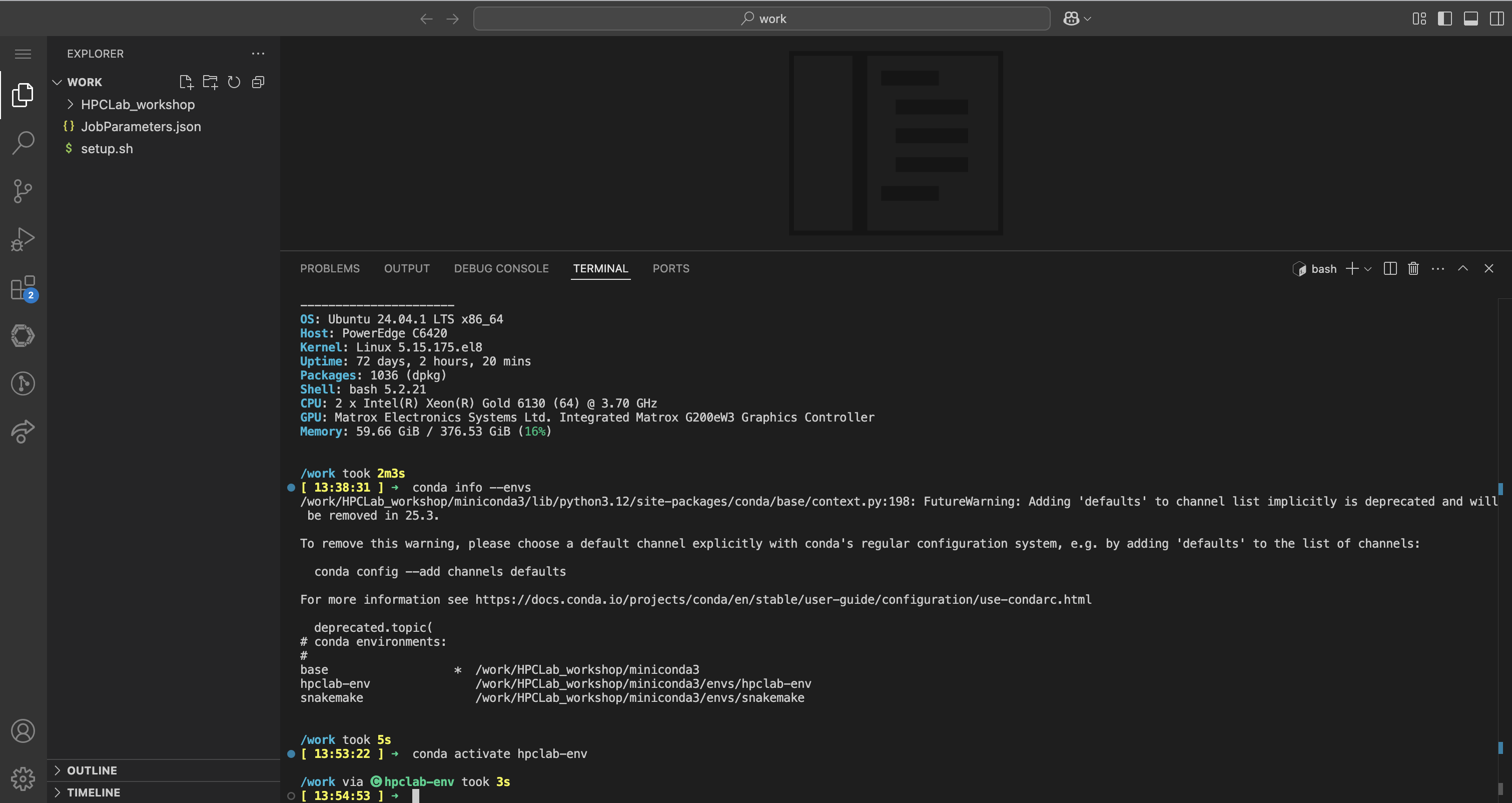The image size is (1512, 803).
Task: Click the bash terminal profile label
Action: pos(1315,269)
